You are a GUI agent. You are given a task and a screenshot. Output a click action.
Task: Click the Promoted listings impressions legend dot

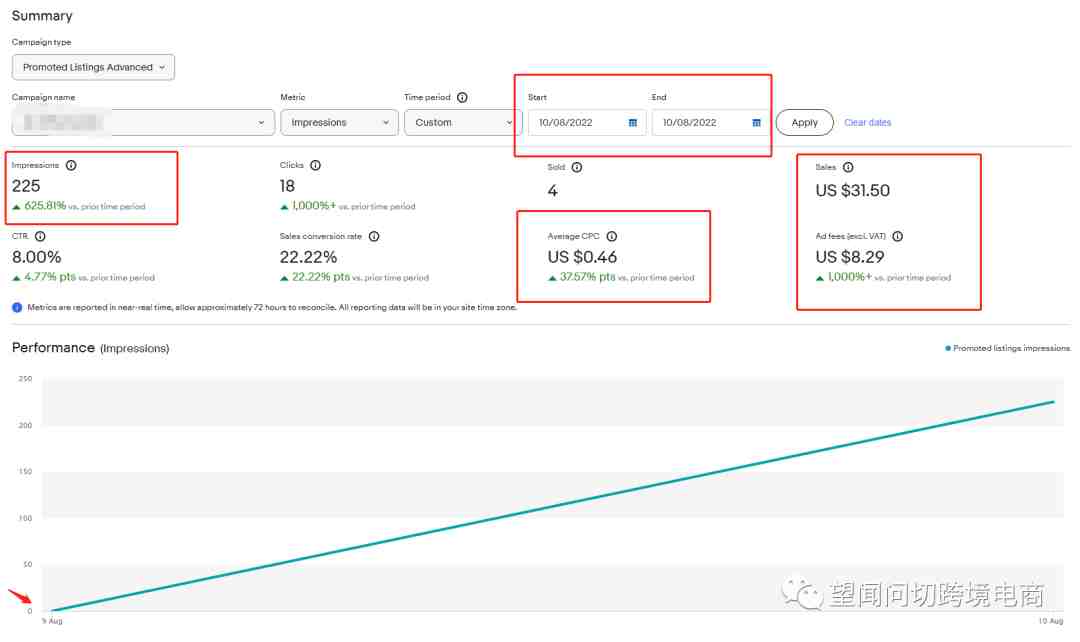(948, 349)
